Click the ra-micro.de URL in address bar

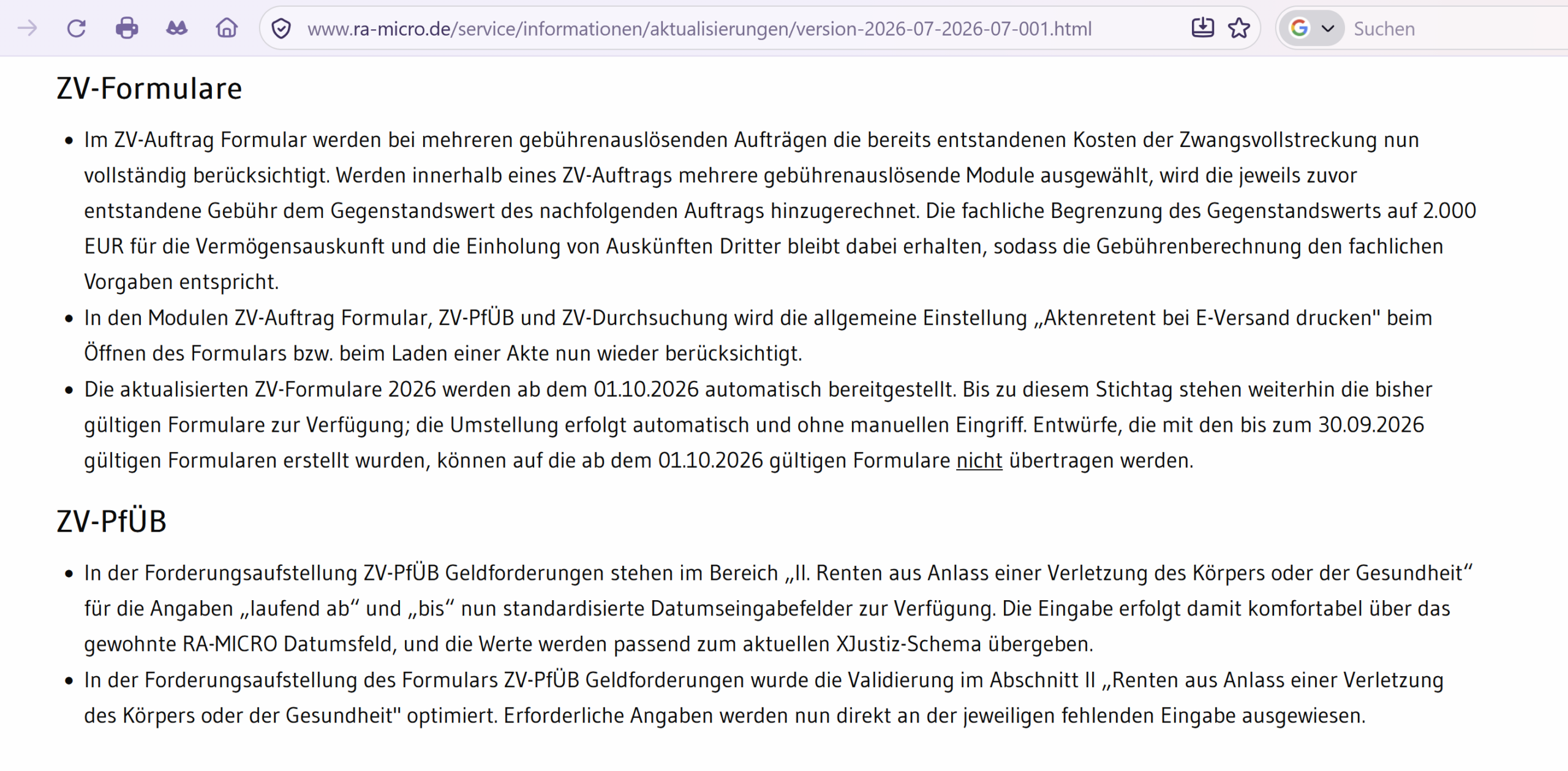tap(699, 29)
